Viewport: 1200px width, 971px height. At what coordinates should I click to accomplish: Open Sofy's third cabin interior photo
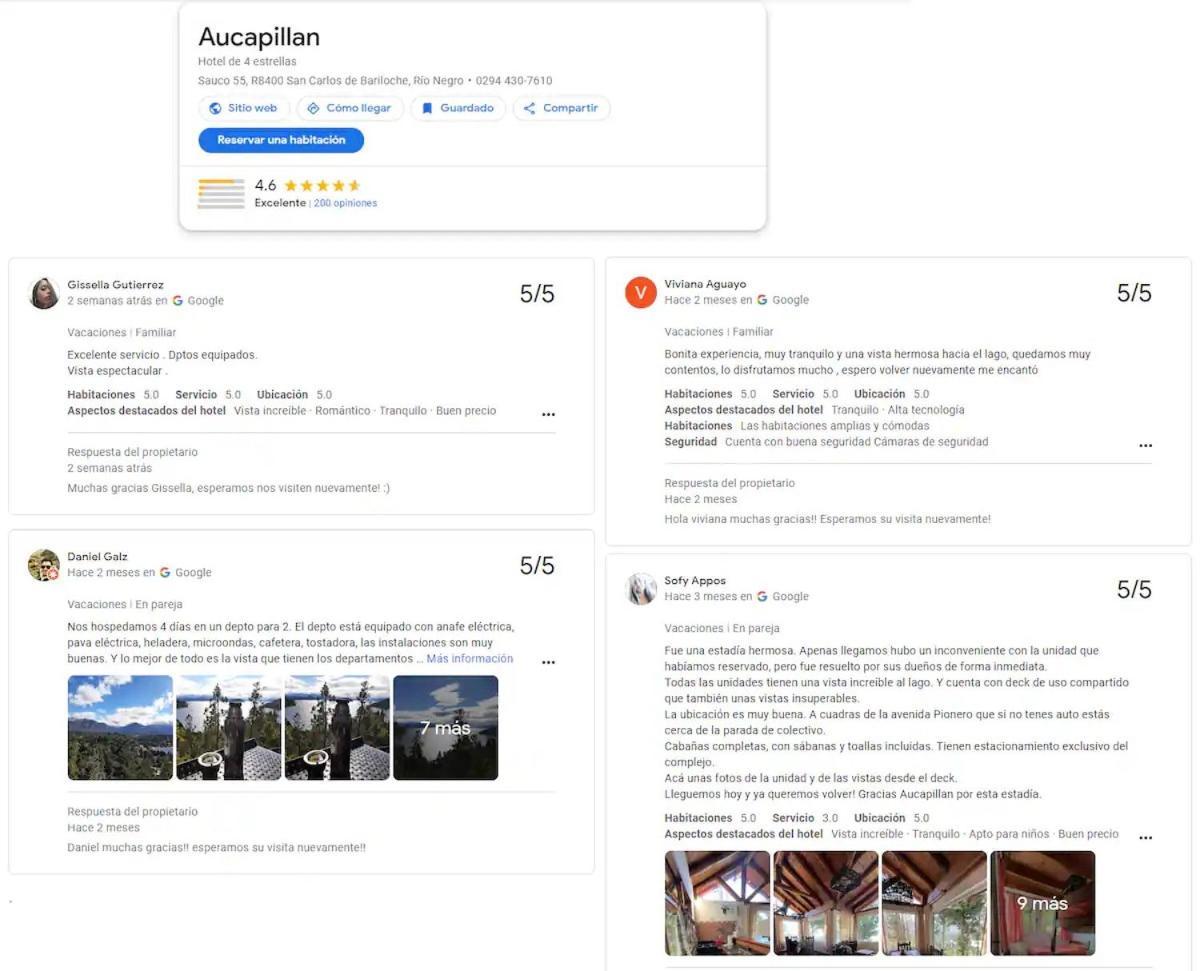coord(934,903)
